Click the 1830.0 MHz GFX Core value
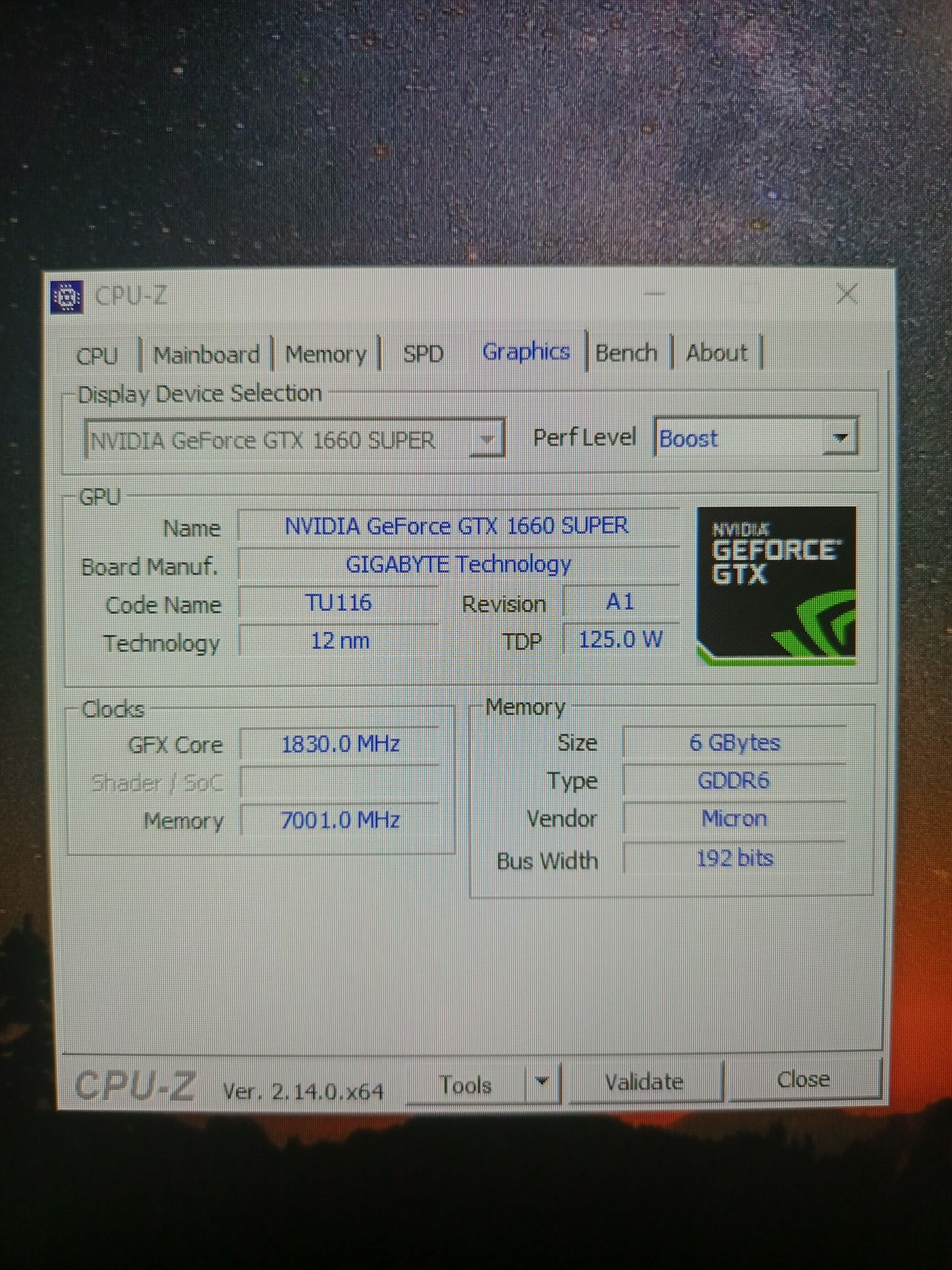 pyautogui.click(x=340, y=744)
